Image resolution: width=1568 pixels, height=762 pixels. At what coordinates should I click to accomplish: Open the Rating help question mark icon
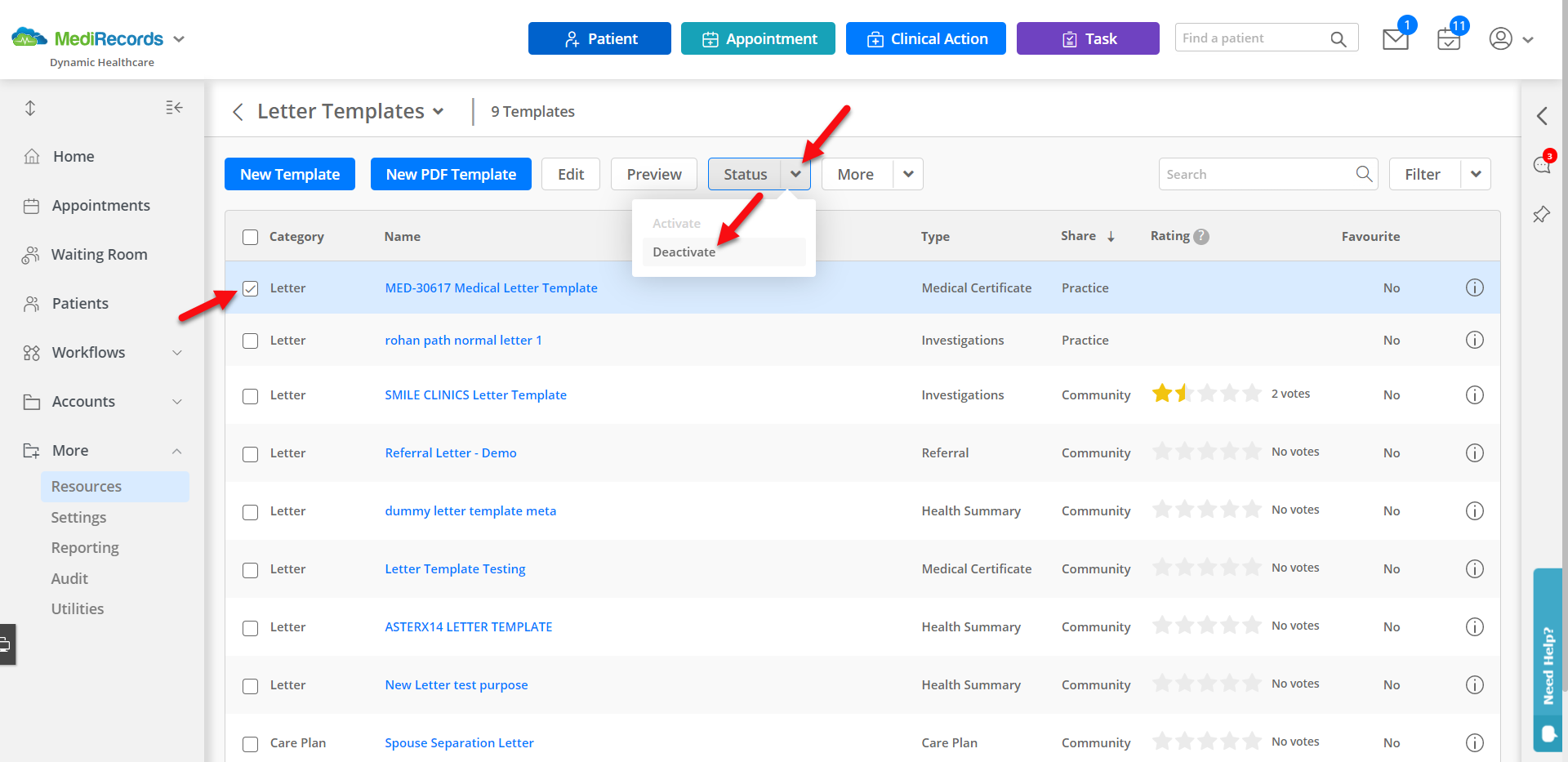click(x=1201, y=237)
